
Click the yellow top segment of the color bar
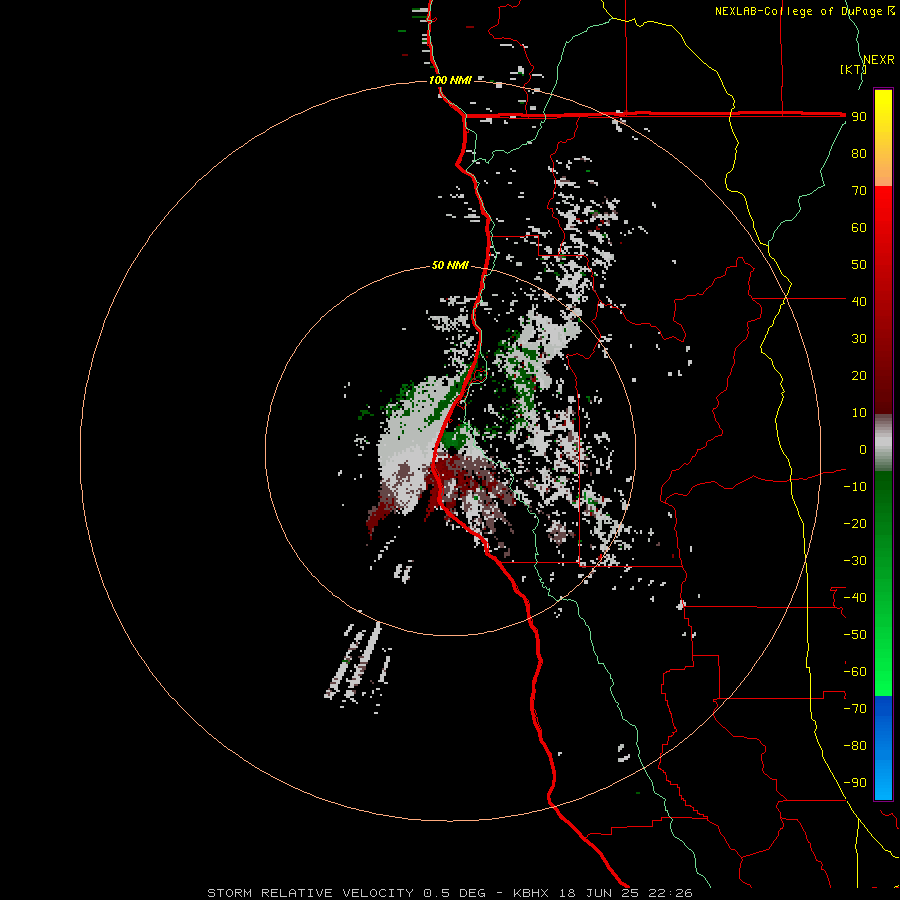883,138
